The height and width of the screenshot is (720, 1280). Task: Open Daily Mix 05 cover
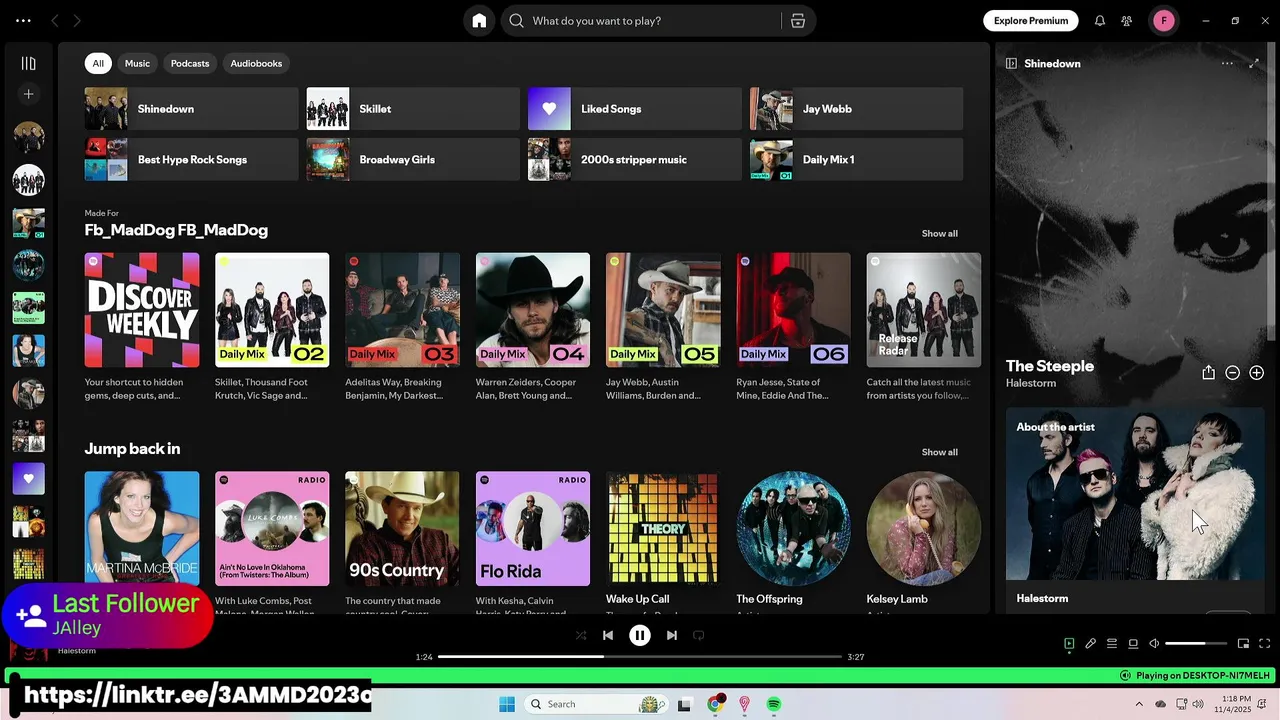coord(663,310)
